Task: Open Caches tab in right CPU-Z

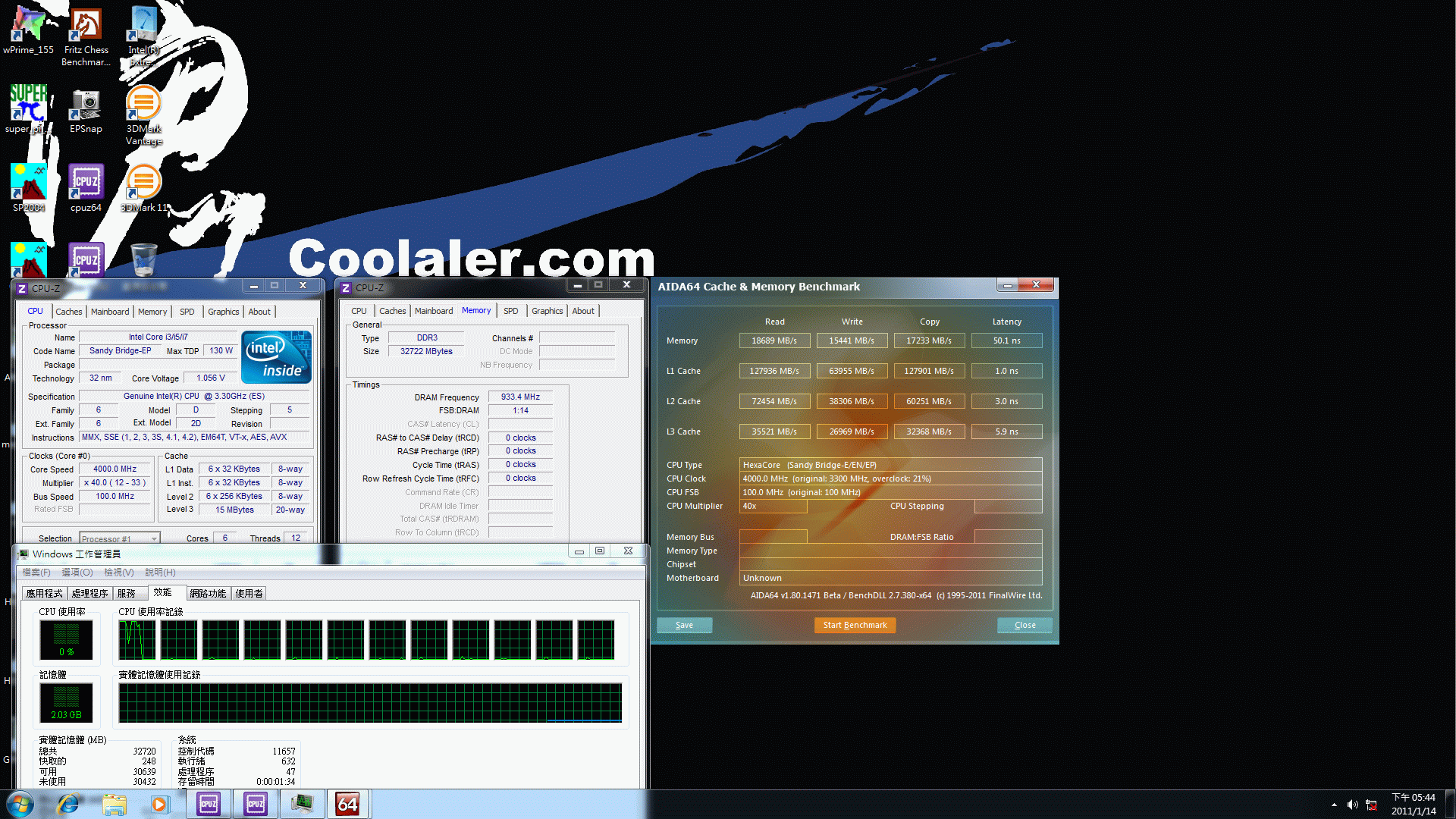Action: point(392,311)
